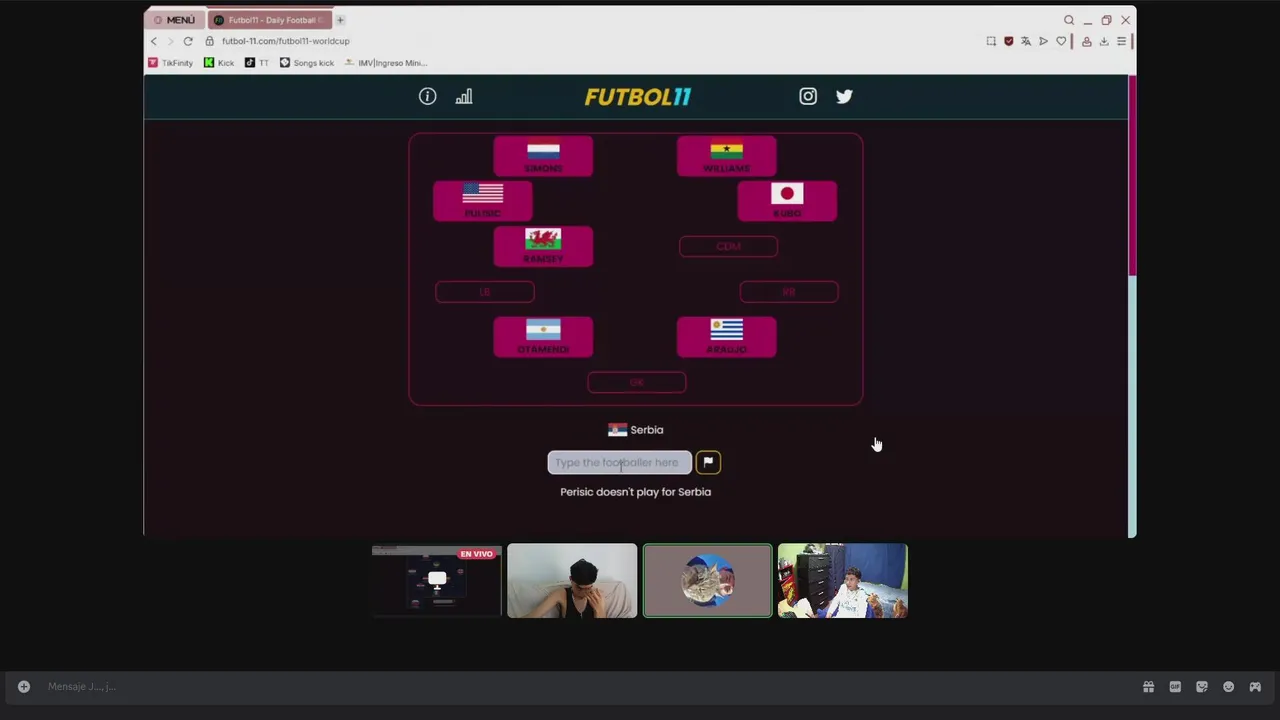Open a new browser tab

pyautogui.click(x=340, y=20)
